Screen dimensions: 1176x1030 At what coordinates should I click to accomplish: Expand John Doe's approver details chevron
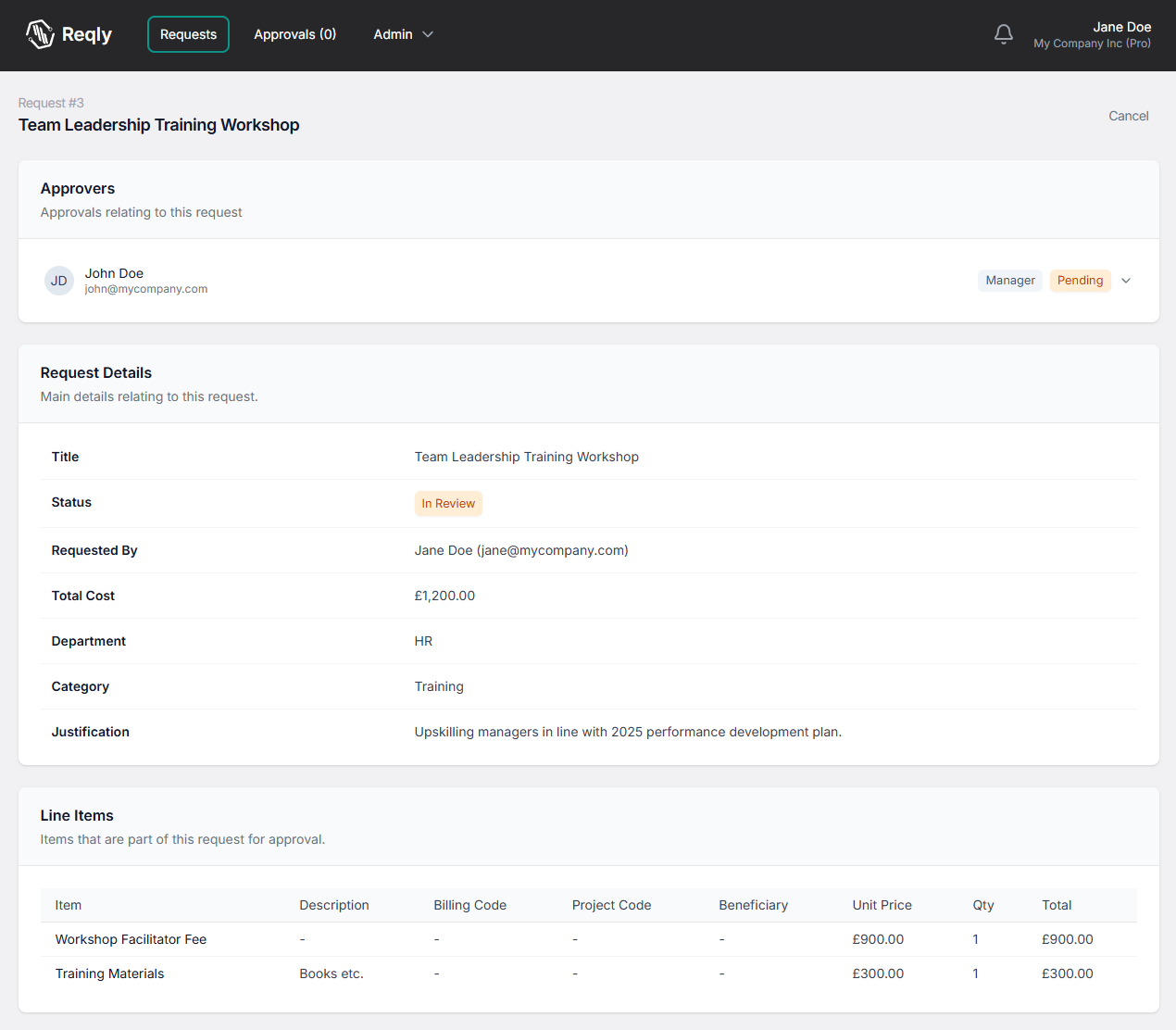point(1125,280)
